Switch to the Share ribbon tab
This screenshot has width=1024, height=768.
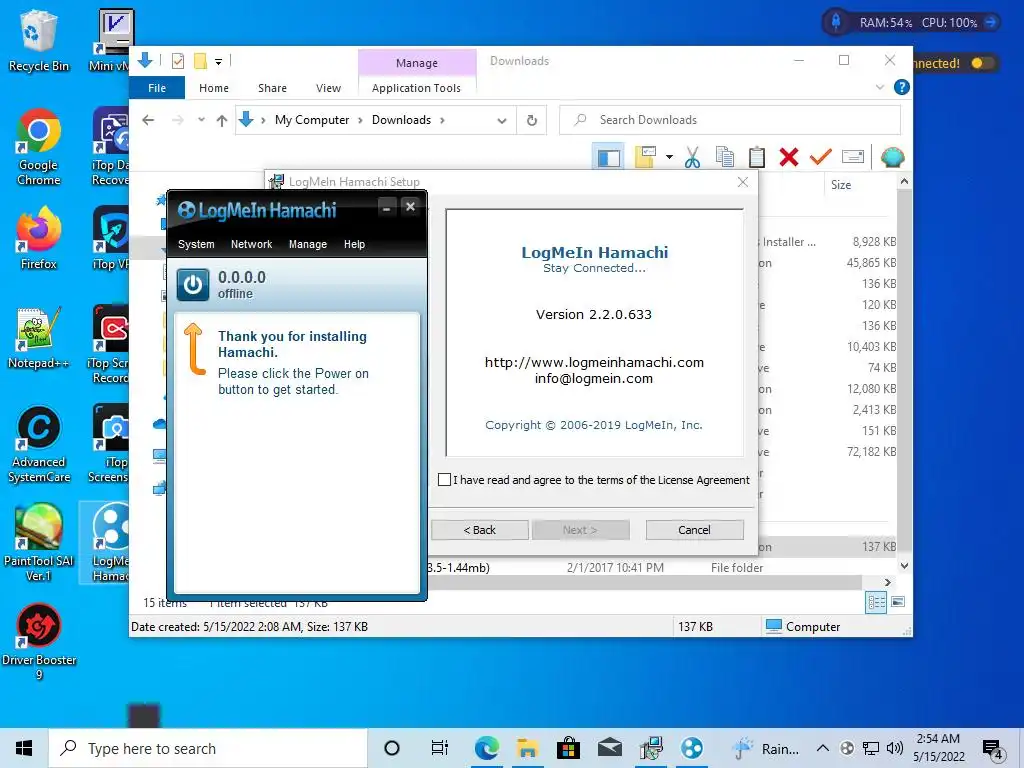[x=272, y=88]
